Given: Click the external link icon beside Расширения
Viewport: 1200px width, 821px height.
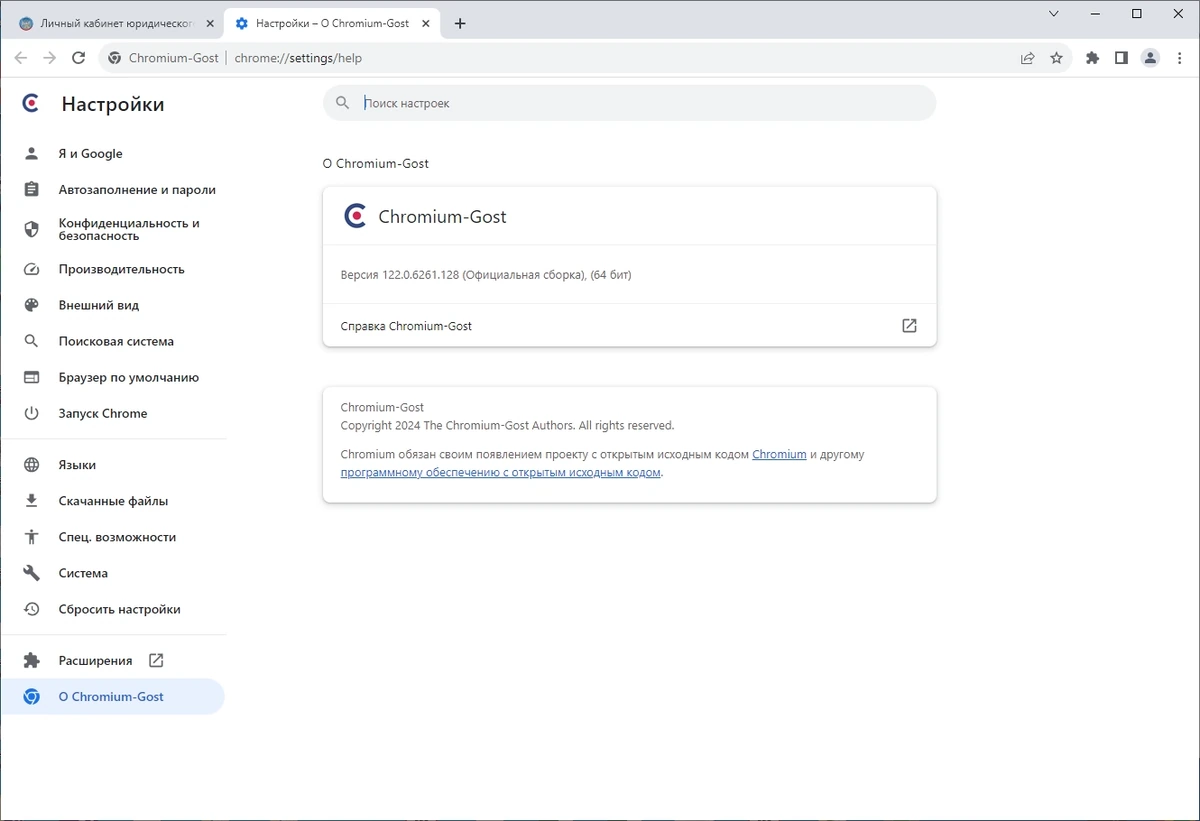Looking at the screenshot, I should point(156,661).
